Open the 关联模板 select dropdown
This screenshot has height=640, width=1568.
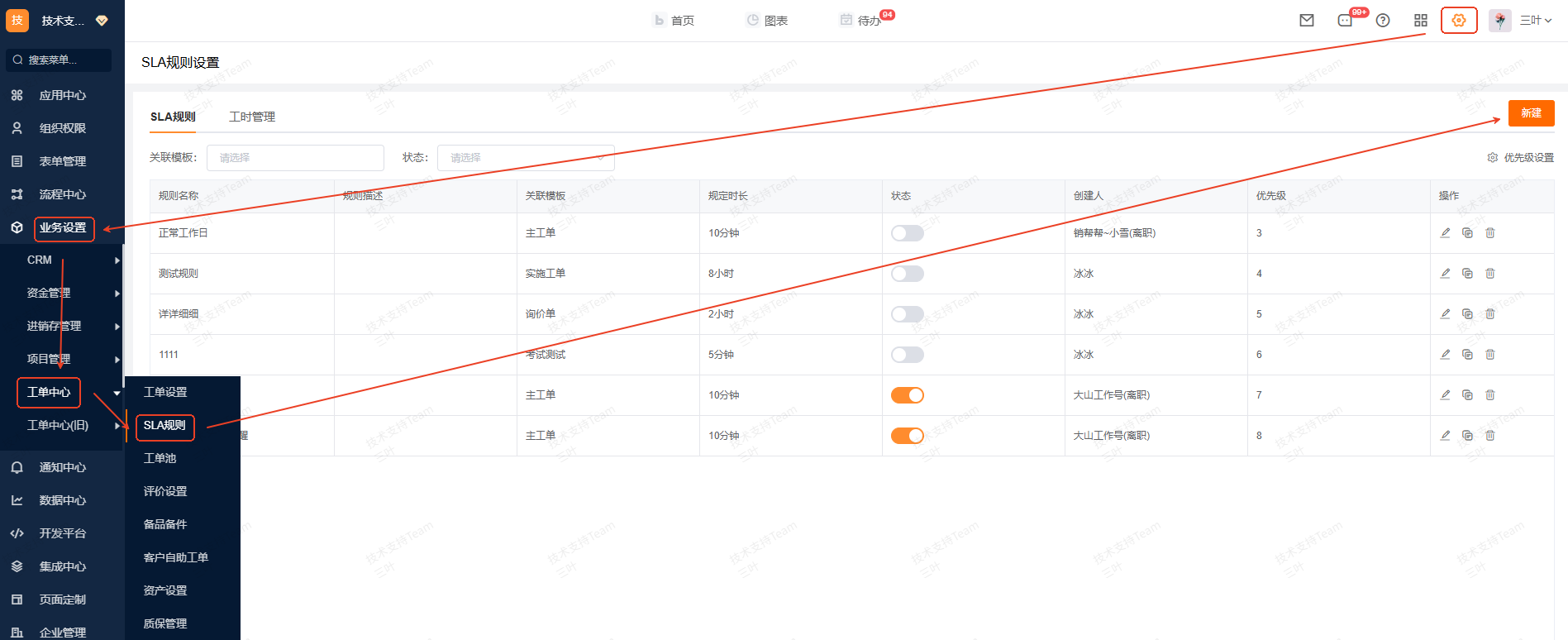[295, 158]
